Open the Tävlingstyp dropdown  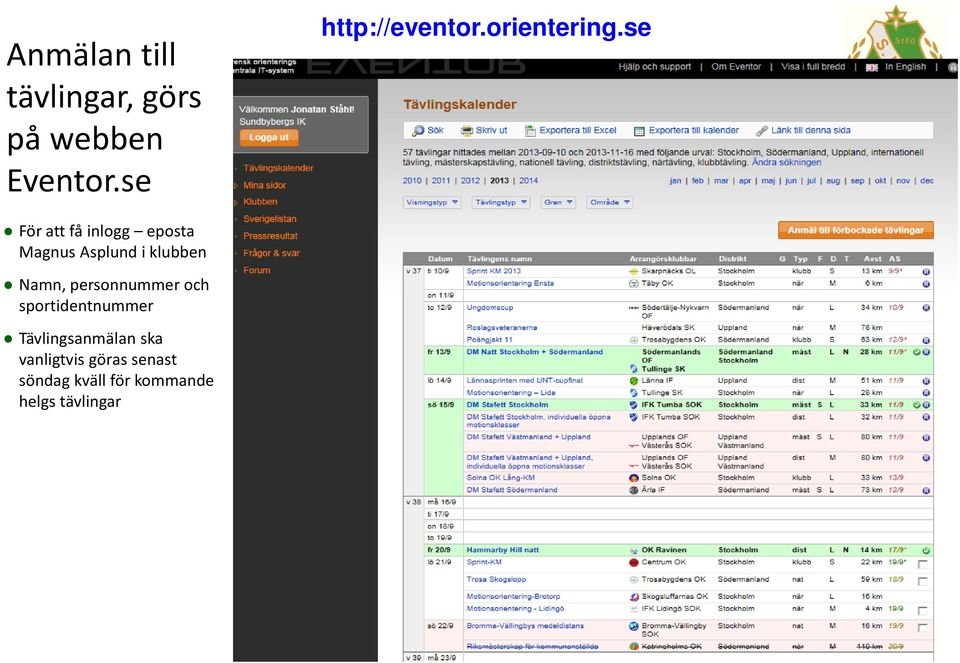[x=501, y=203]
